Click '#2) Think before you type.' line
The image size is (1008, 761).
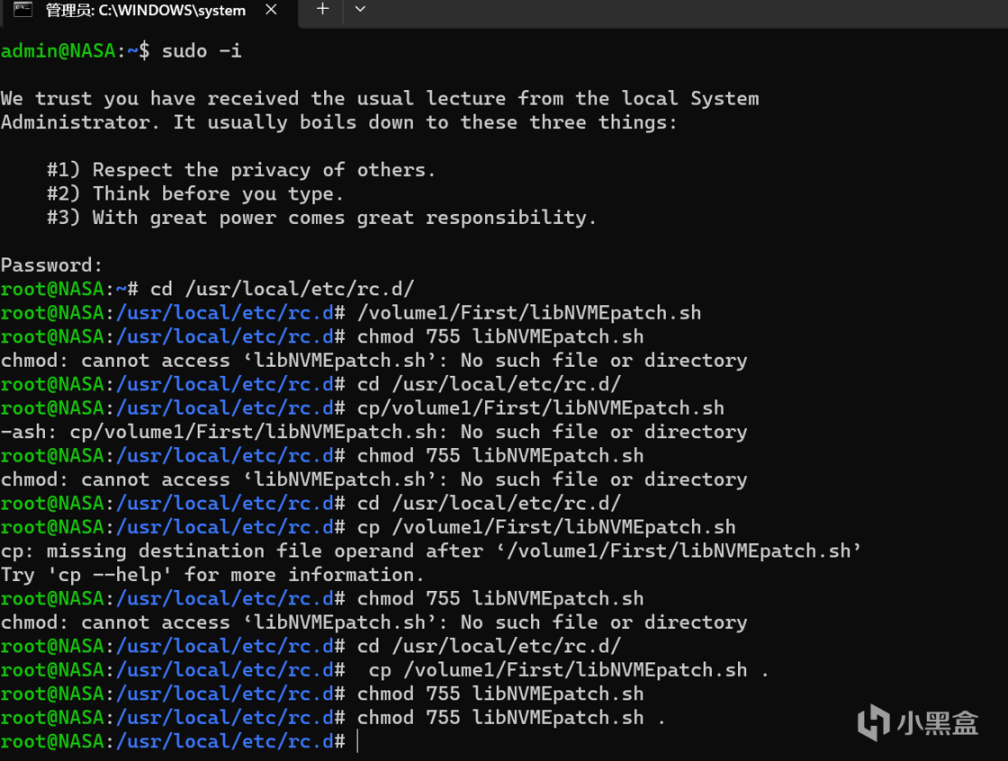(x=195, y=194)
